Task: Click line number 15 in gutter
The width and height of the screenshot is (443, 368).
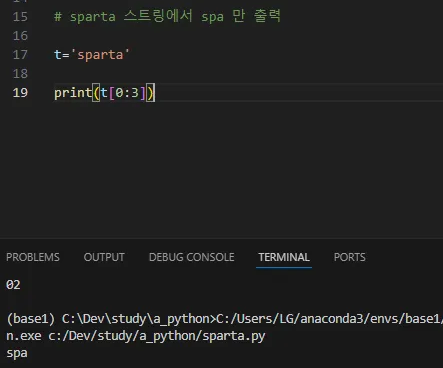Action: pyautogui.click(x=20, y=17)
